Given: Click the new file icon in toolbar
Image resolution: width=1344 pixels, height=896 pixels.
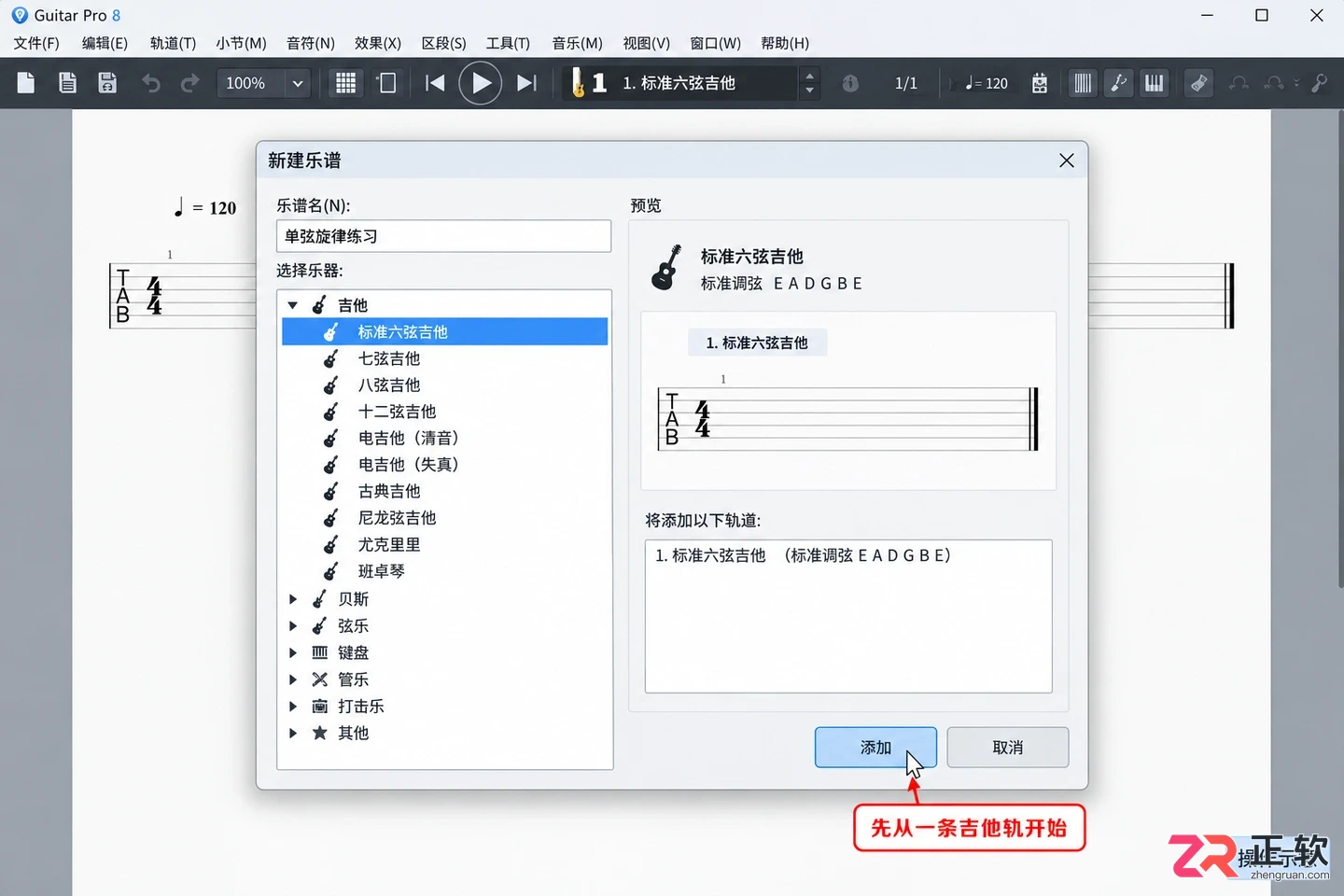Looking at the screenshot, I should point(26,83).
